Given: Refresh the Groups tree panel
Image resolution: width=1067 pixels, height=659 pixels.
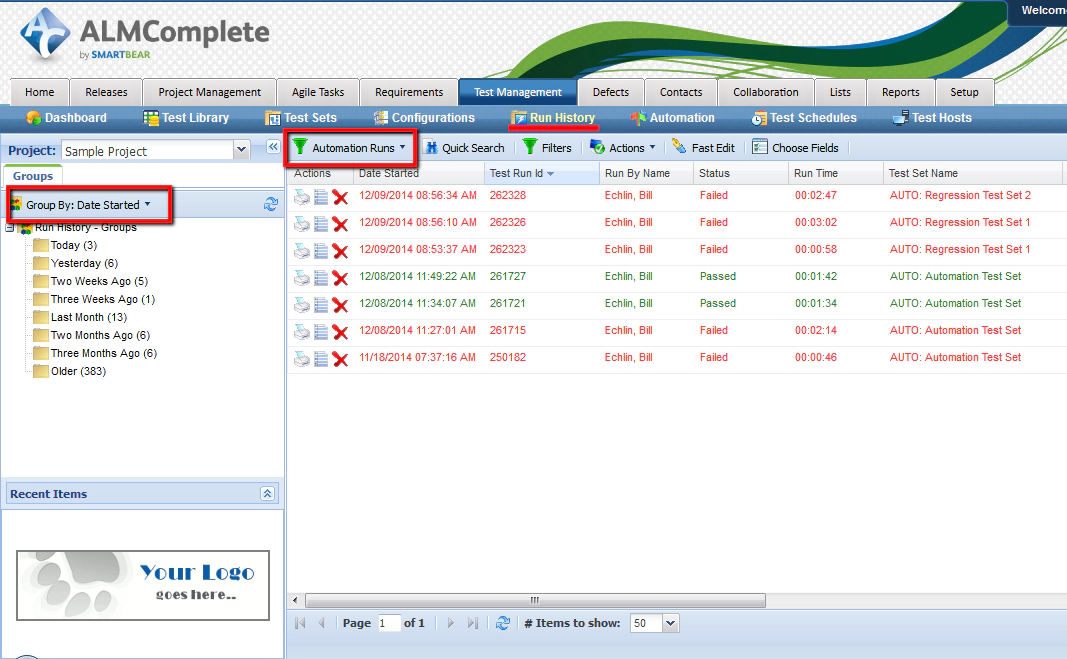Looking at the screenshot, I should 270,205.
